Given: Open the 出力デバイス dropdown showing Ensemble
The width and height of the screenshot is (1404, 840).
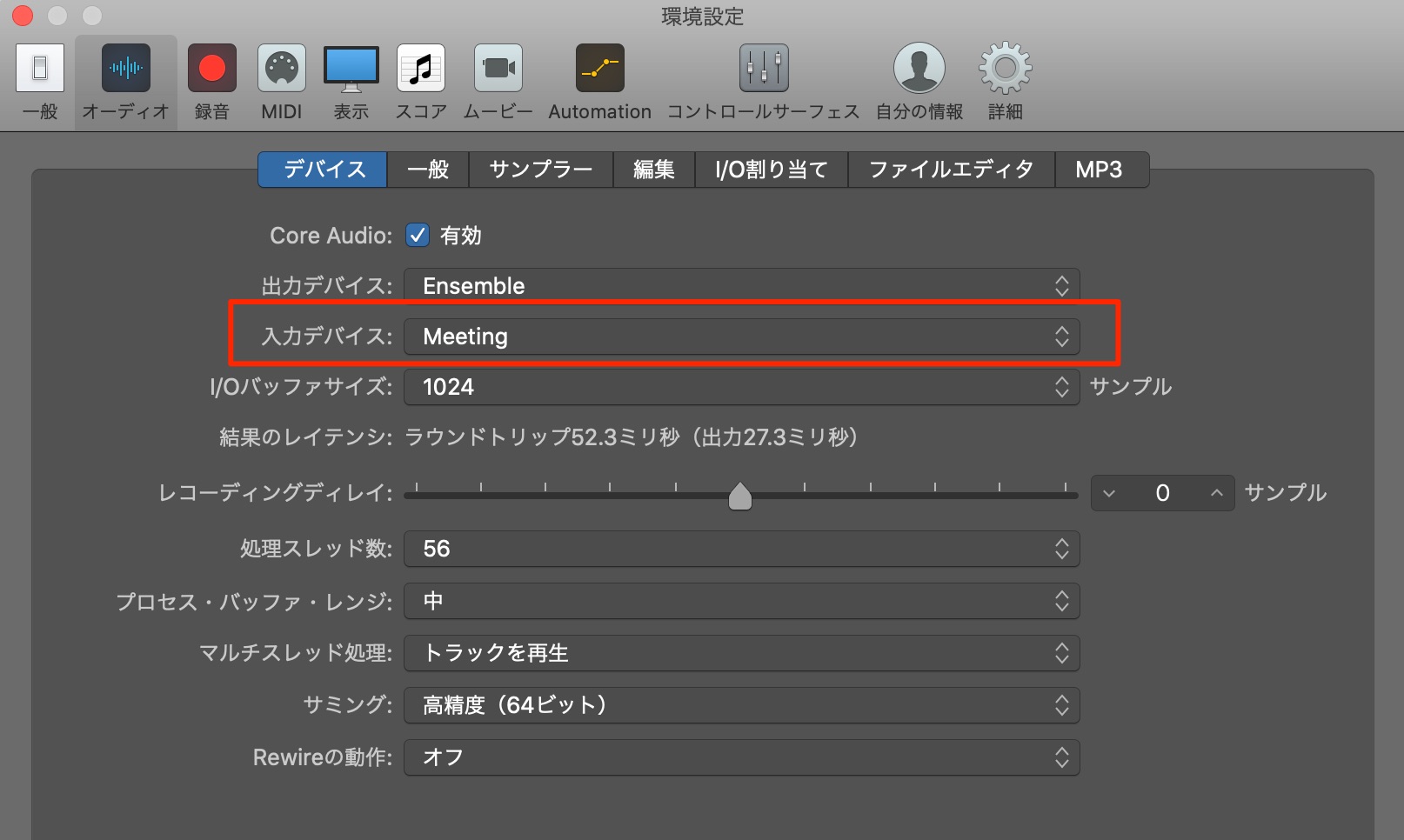Looking at the screenshot, I should (742, 286).
